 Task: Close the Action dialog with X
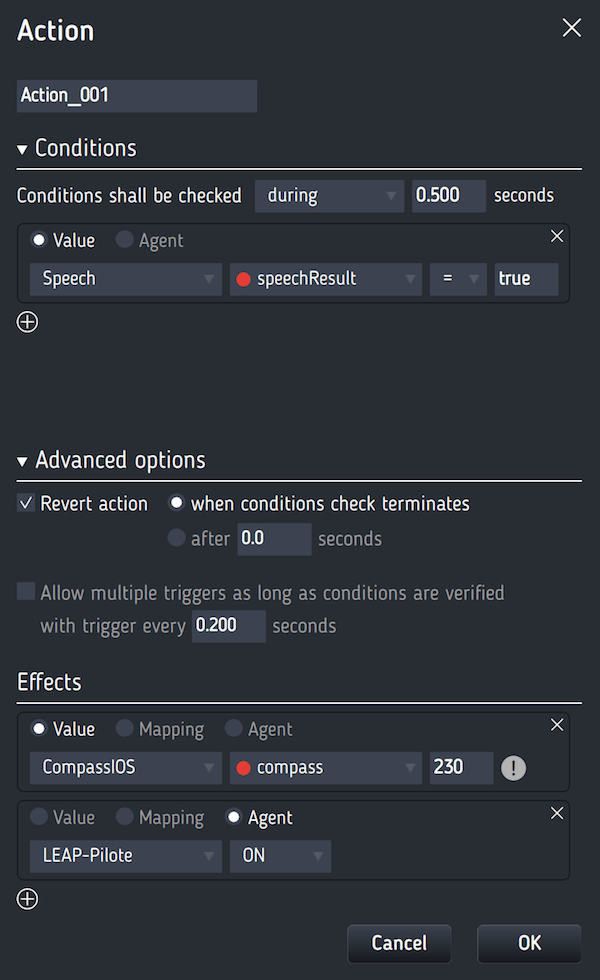point(571,28)
